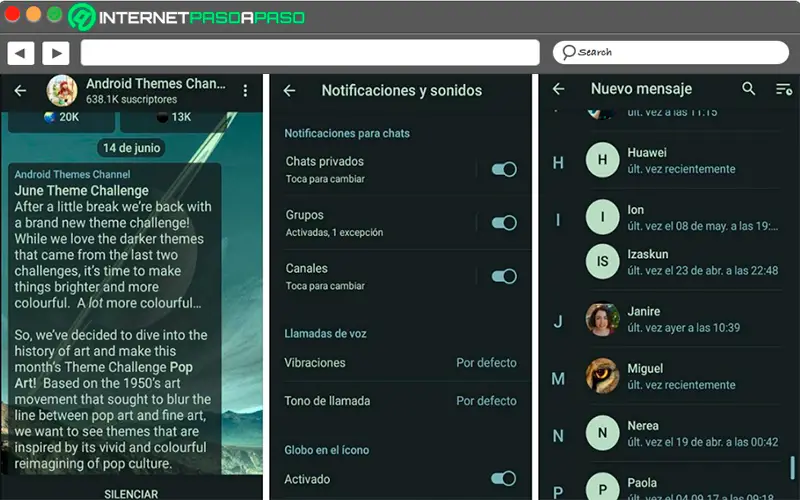Click the address bar field
Screen dimensions: 800x500
[310, 53]
